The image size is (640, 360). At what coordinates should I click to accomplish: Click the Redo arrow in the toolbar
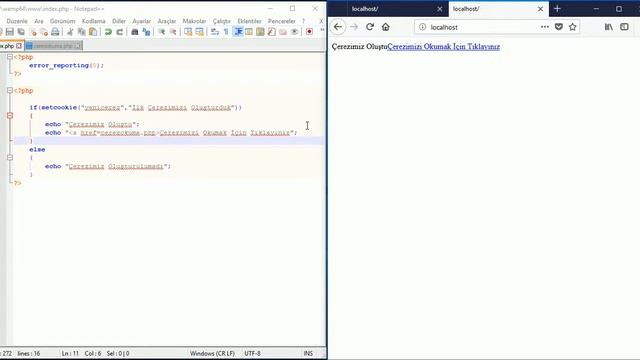(120, 32)
